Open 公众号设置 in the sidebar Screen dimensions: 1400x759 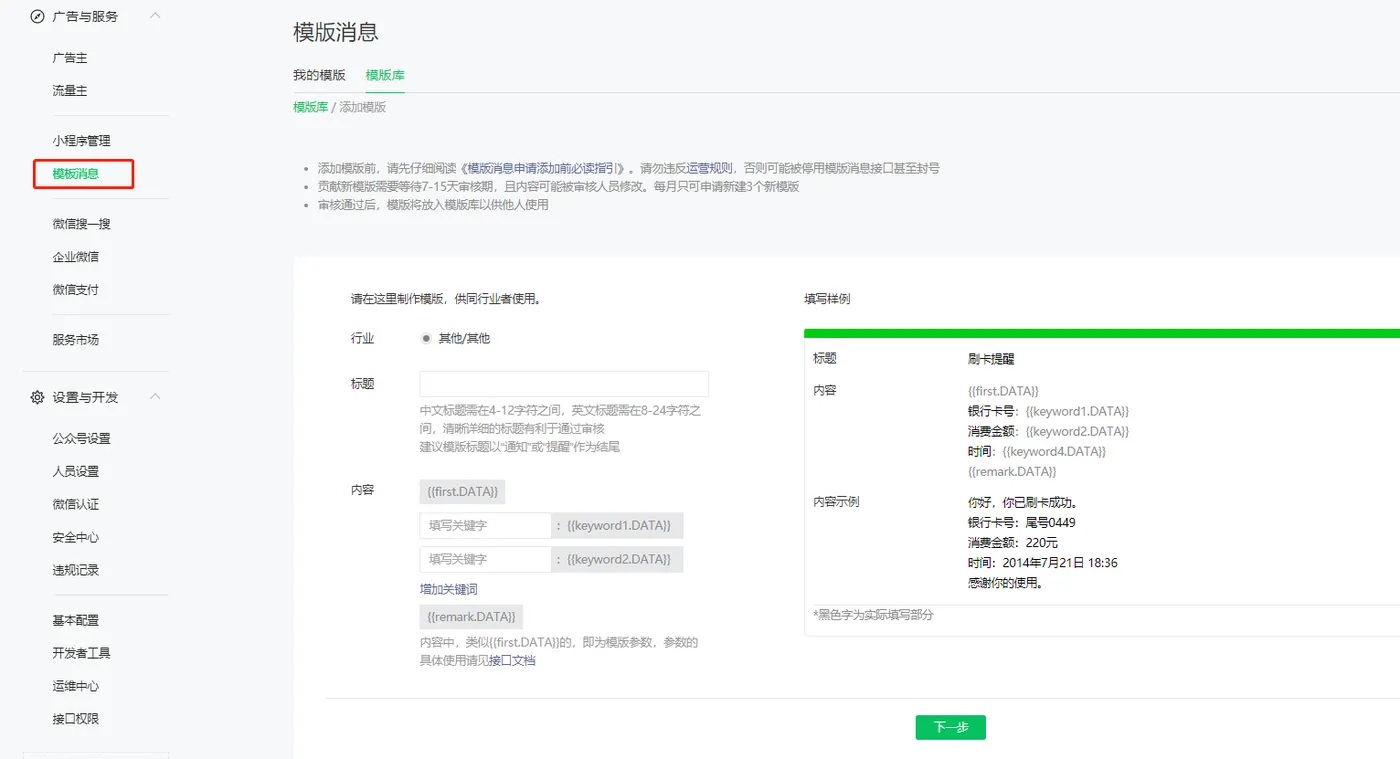(x=81, y=439)
